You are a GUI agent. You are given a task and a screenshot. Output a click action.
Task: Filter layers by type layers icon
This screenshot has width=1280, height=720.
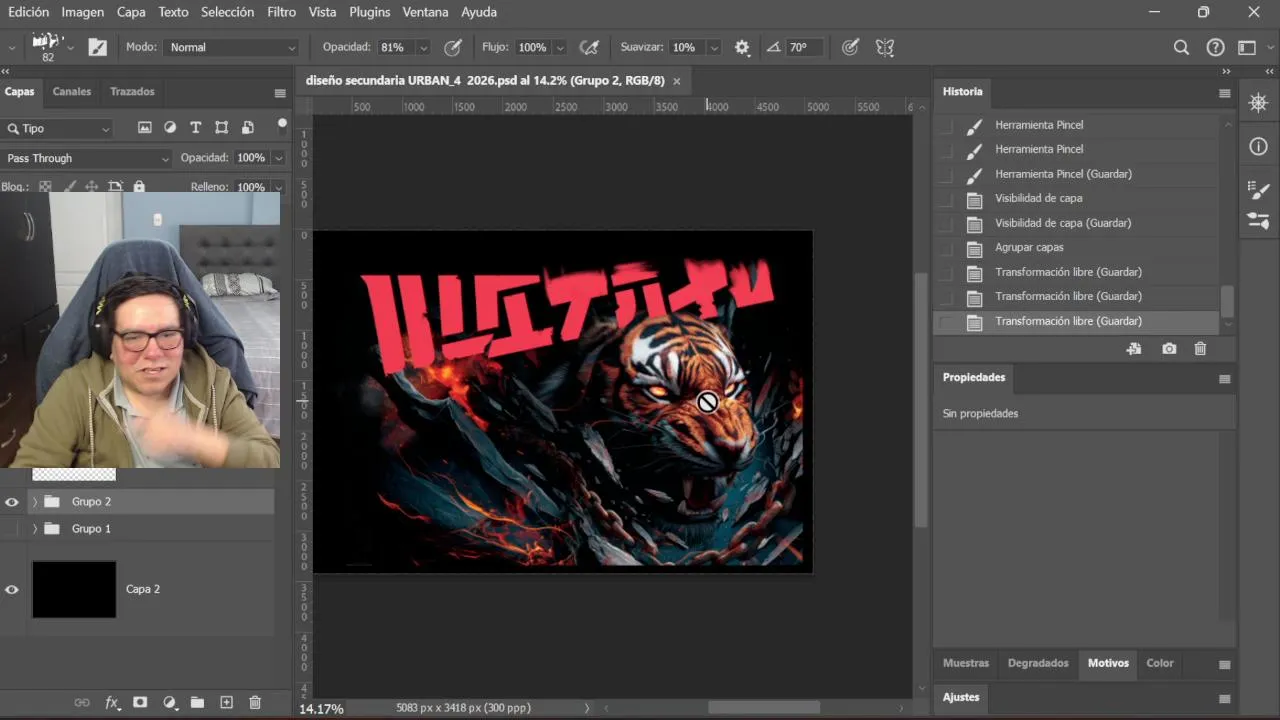[195, 128]
